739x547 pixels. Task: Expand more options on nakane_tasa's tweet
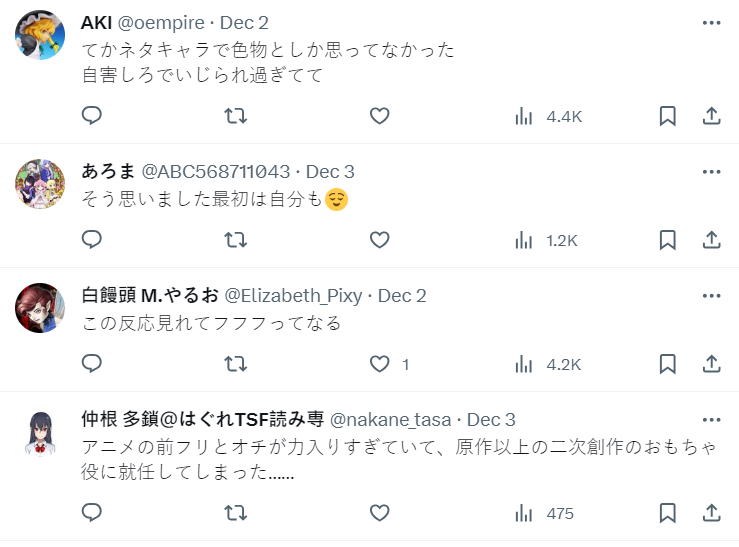711,419
